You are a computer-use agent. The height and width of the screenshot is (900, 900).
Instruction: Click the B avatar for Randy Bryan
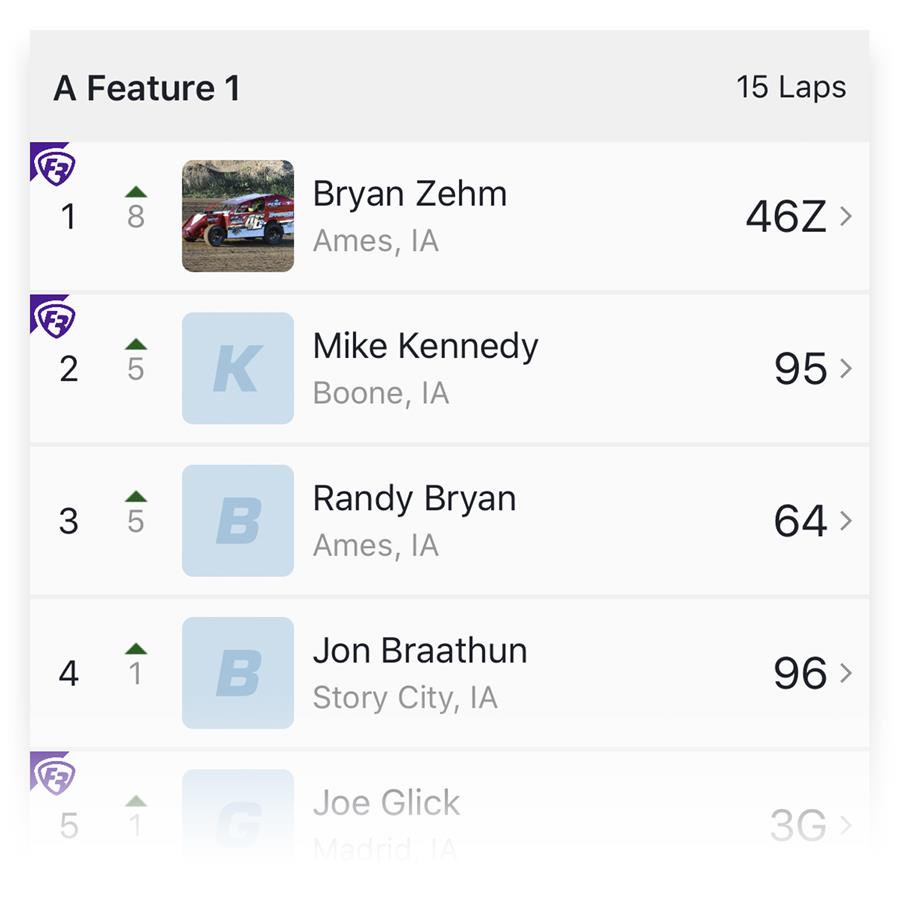click(x=238, y=521)
